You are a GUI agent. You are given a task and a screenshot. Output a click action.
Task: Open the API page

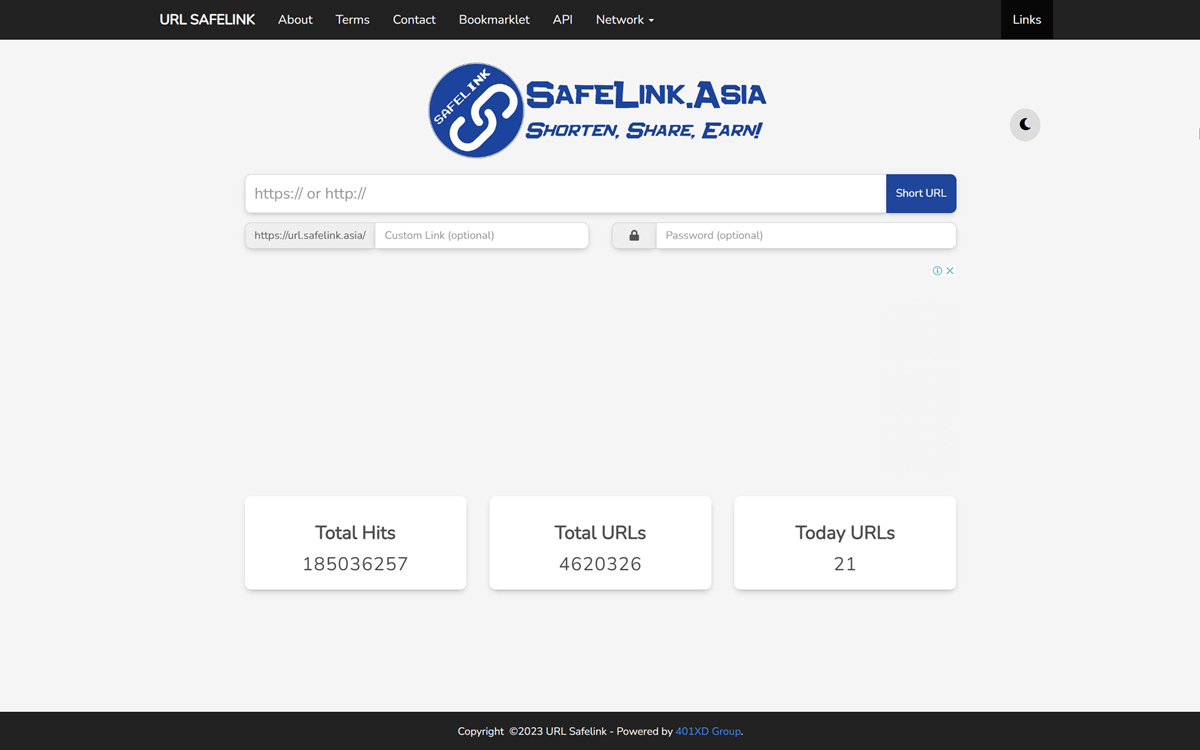(x=563, y=20)
